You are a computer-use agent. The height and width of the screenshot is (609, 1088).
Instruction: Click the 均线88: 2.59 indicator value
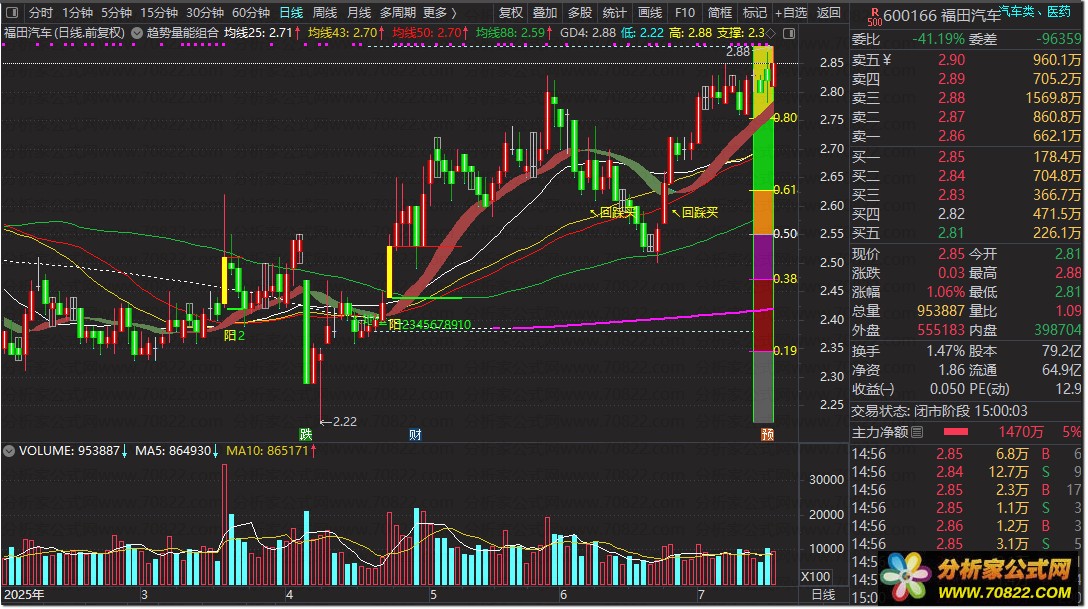pos(511,33)
